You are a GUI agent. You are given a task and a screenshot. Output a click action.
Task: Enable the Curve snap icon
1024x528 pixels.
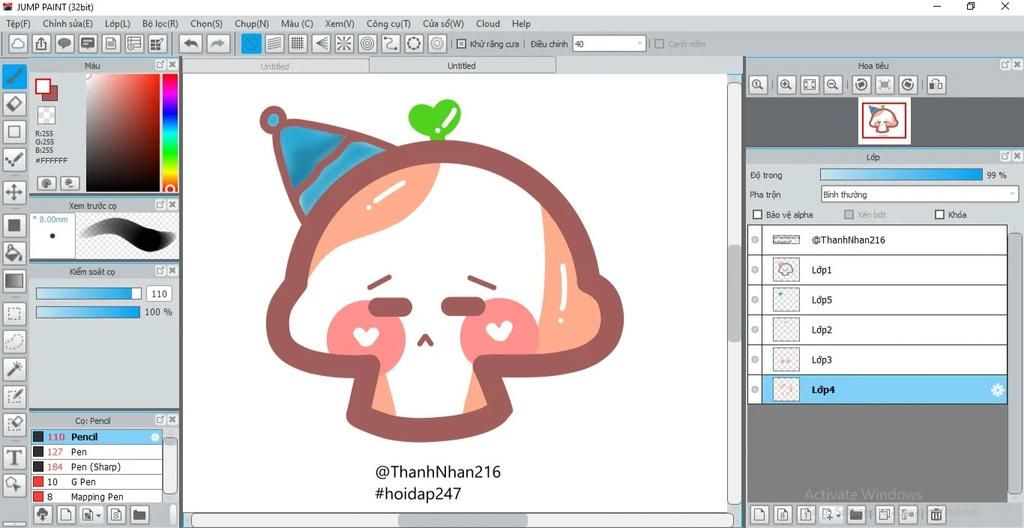point(391,44)
